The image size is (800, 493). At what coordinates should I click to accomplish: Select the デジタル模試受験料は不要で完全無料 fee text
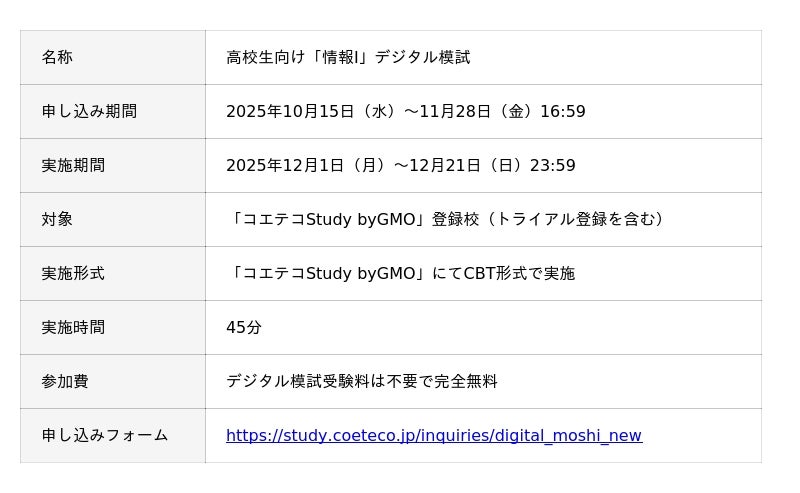361,382
